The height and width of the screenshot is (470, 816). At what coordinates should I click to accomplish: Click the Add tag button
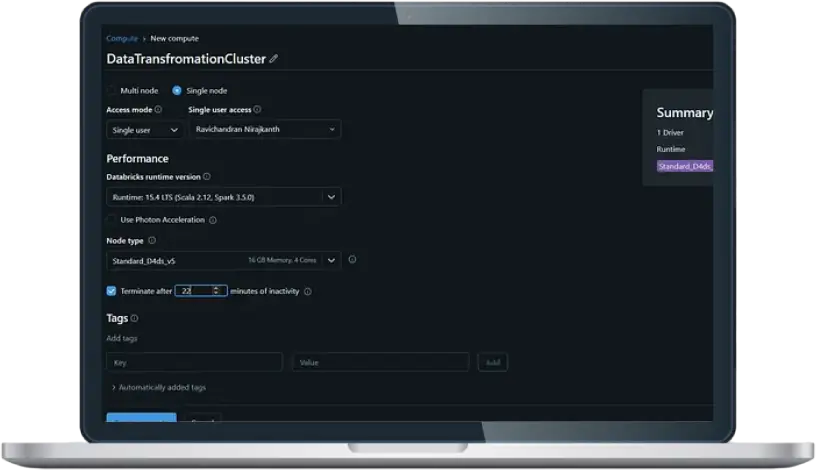tap(492, 362)
